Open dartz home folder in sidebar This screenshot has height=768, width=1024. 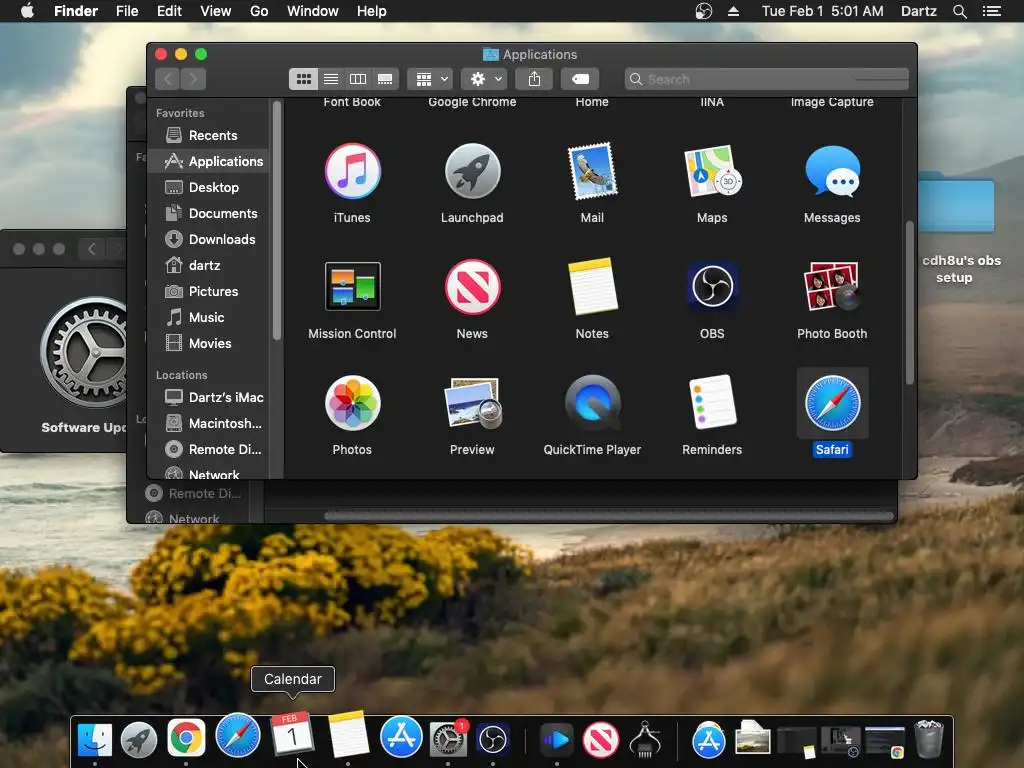pyautogui.click(x=208, y=265)
